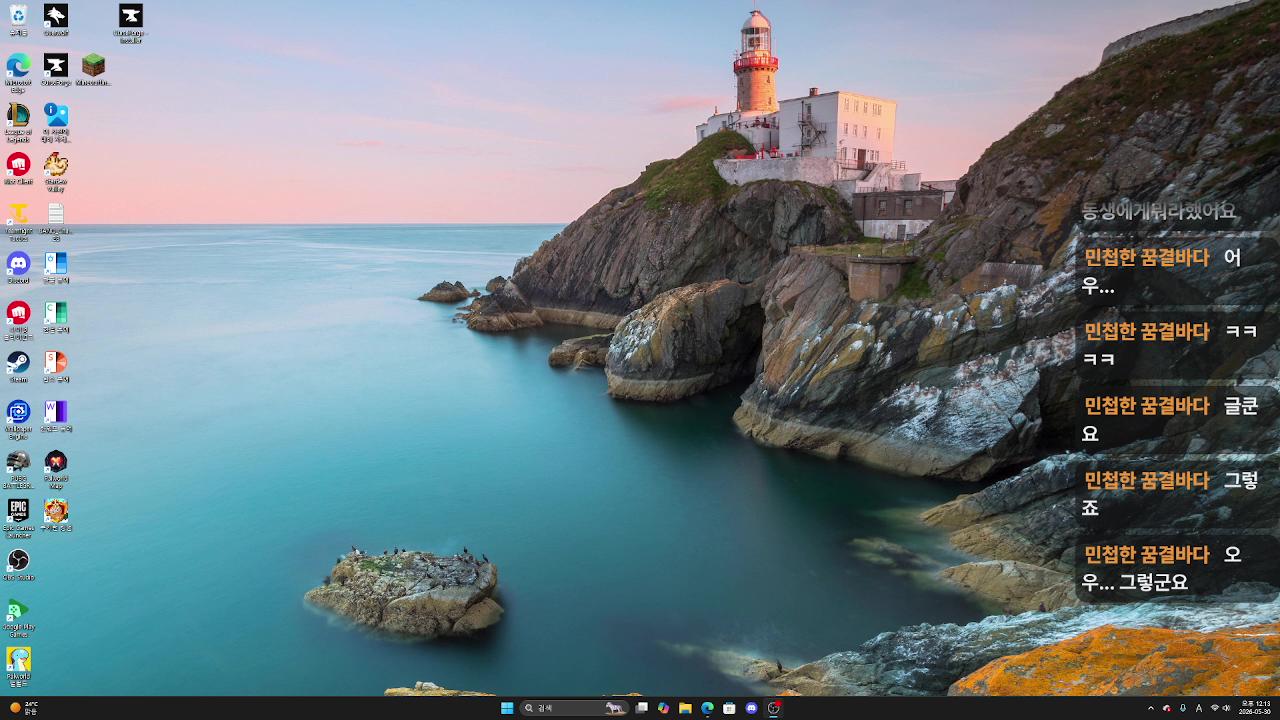1280x720 pixels.
Task: Toggle the IME language indicator A
Action: [x=1199, y=708]
